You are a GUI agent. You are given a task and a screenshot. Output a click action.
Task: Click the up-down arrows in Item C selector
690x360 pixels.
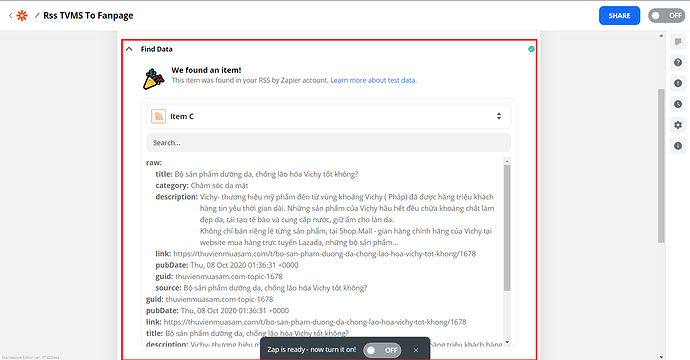[499, 116]
